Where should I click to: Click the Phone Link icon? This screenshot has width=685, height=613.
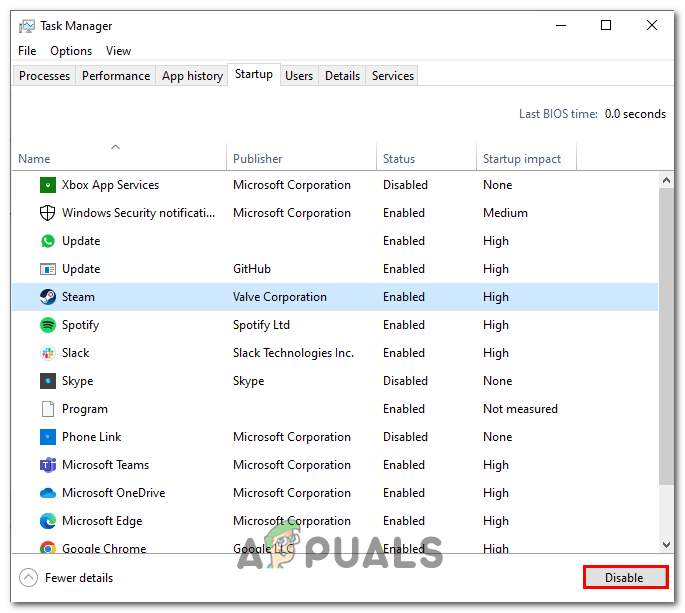48,436
